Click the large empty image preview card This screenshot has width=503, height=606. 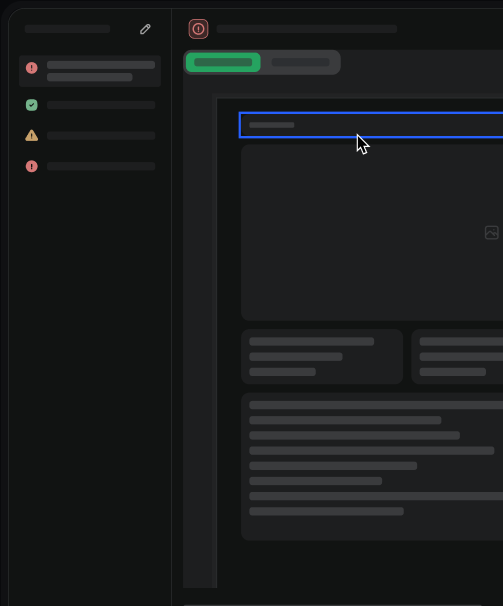[372, 233]
